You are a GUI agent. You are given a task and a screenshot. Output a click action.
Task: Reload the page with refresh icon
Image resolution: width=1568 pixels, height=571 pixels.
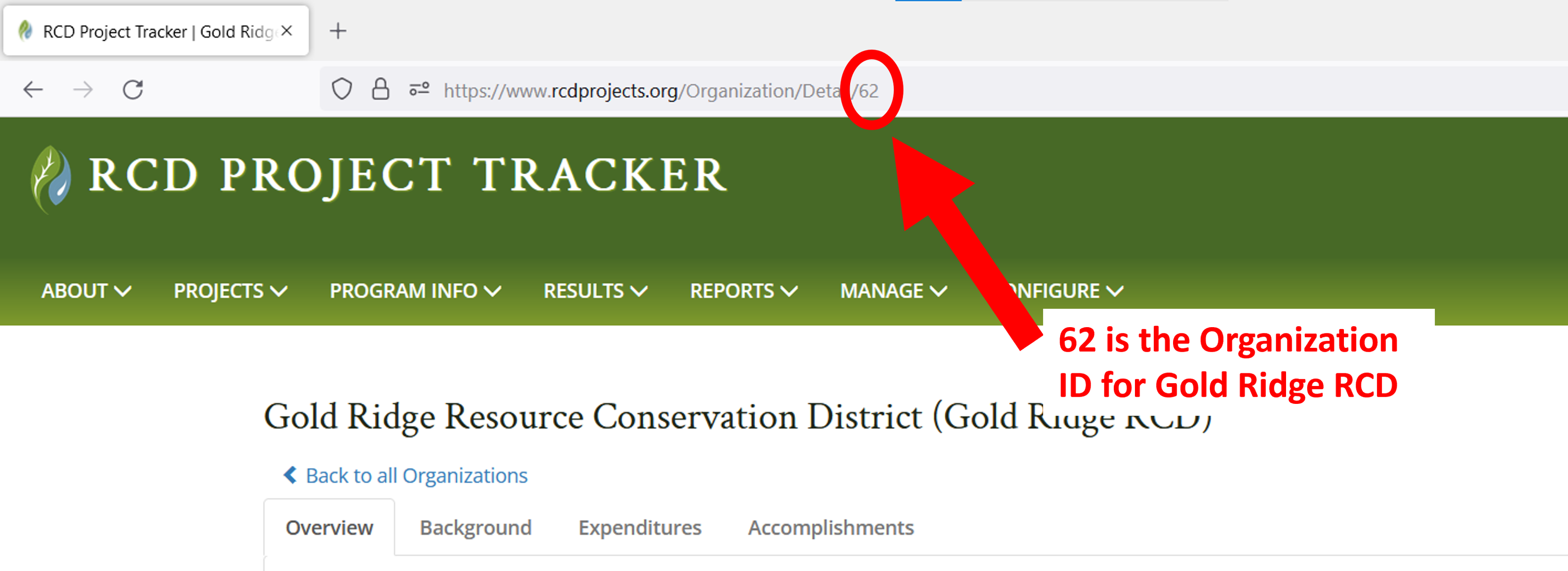(133, 90)
